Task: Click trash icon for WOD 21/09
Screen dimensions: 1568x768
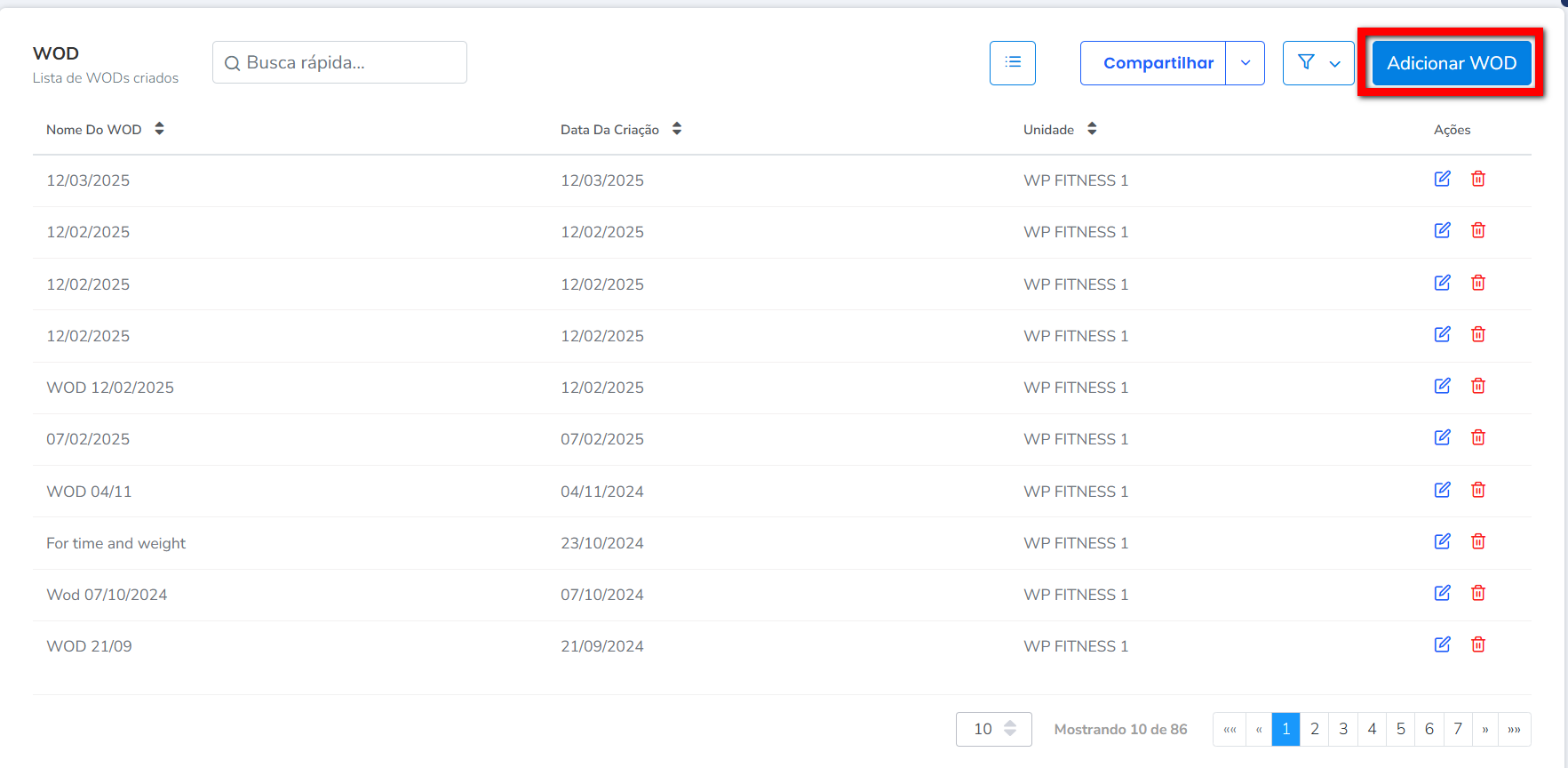Action: point(1477,644)
